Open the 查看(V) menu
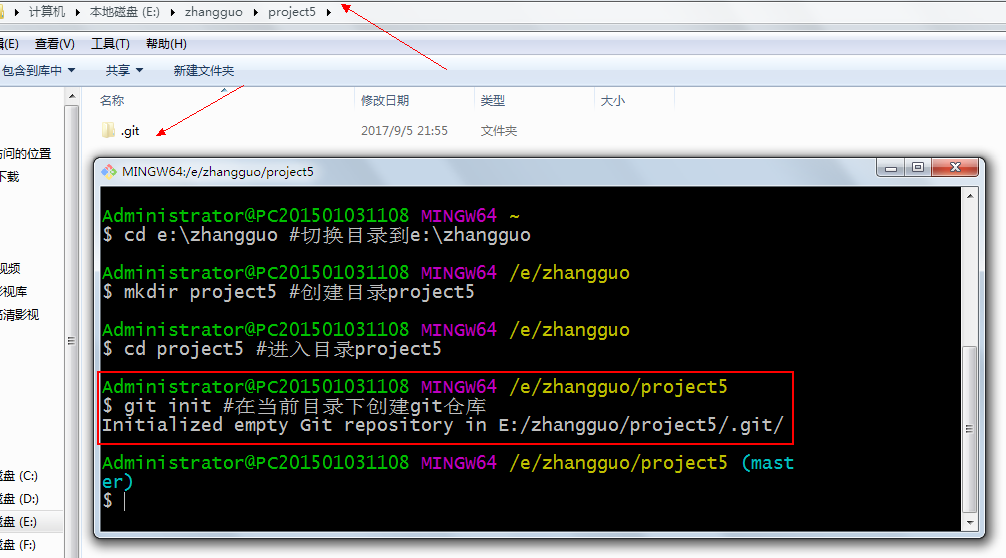The width and height of the screenshot is (1006, 558). 54,43
